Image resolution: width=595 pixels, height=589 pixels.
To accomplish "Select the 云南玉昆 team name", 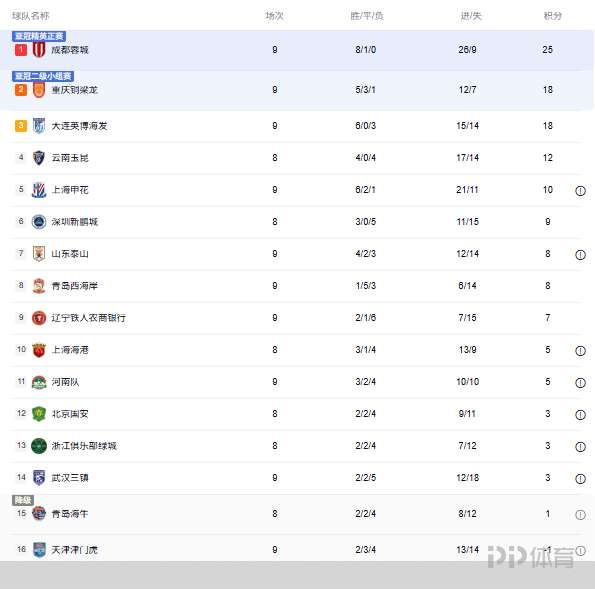I will 70,158.
